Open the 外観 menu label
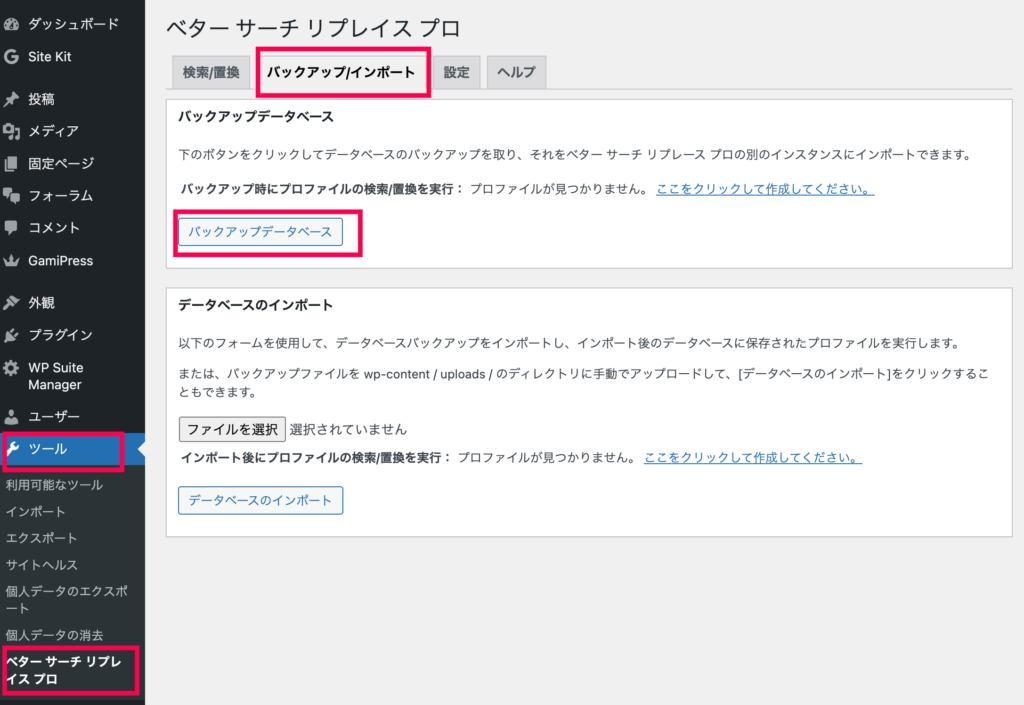This screenshot has width=1024, height=705. click(x=41, y=303)
